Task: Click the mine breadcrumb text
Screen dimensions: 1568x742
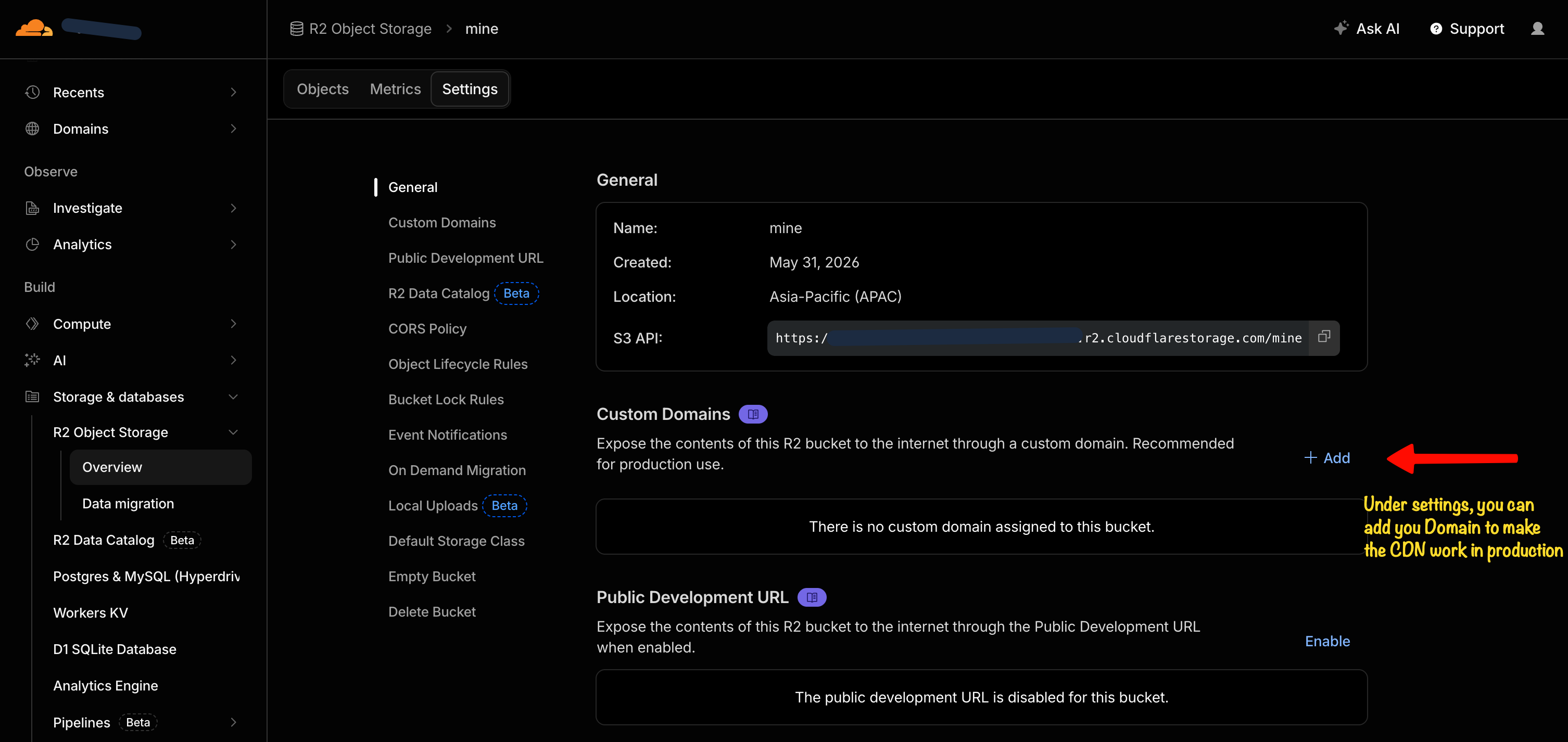Action: (x=482, y=29)
